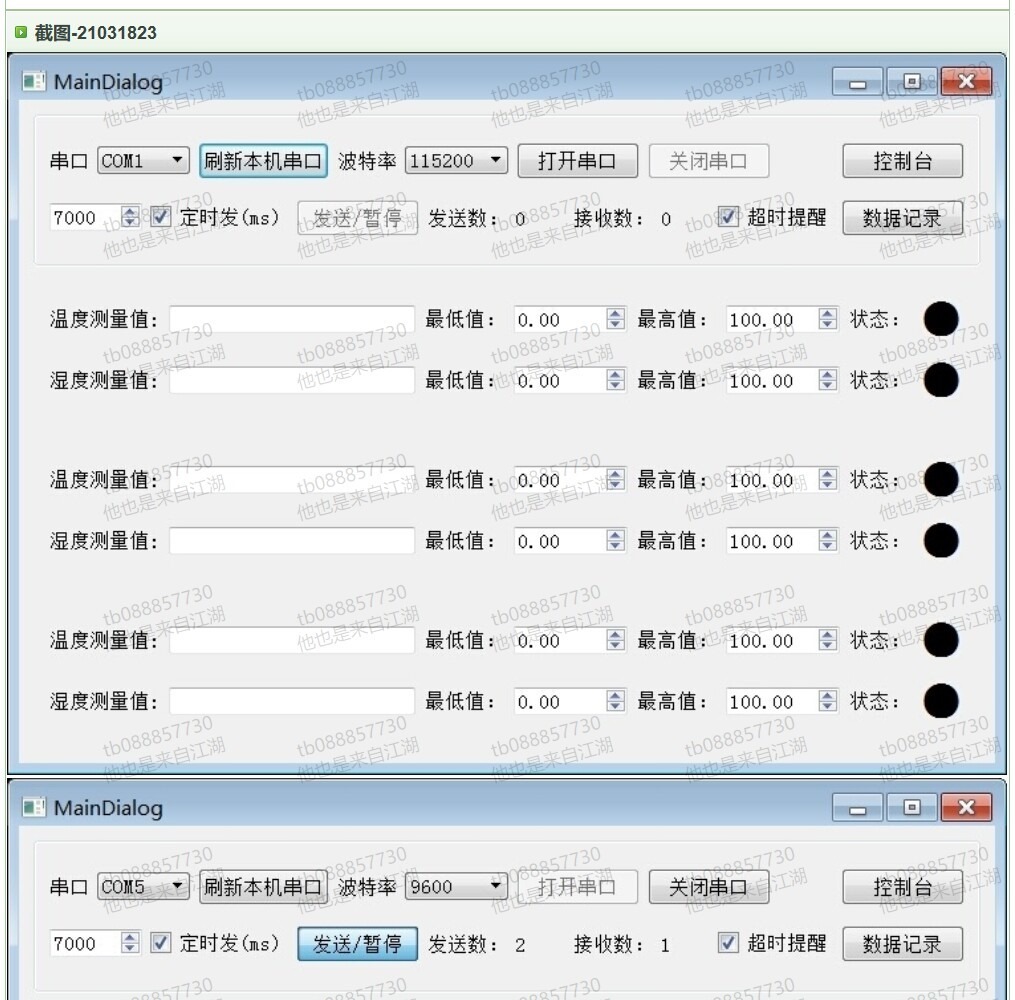Click third temperature row black 状态 indicator
Viewport: 1015px width, 1000px height.
(941, 639)
